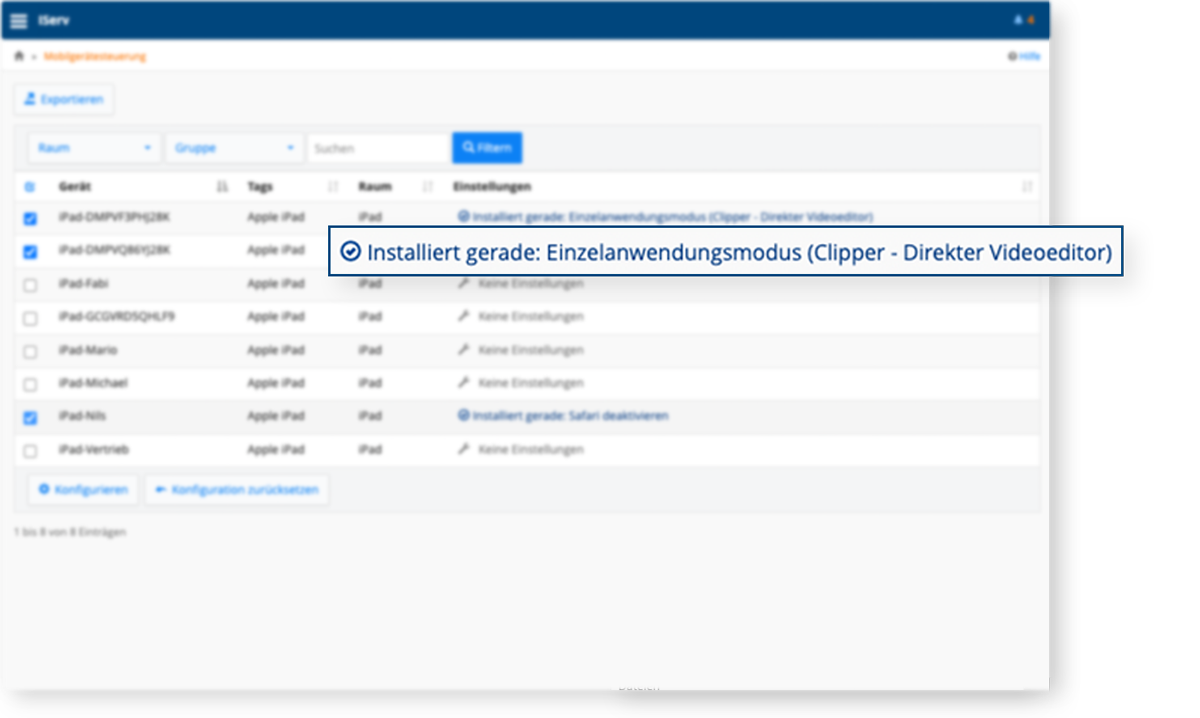
Task: Click the iPad room cell for iPad-Nils
Action: [x=370, y=416]
